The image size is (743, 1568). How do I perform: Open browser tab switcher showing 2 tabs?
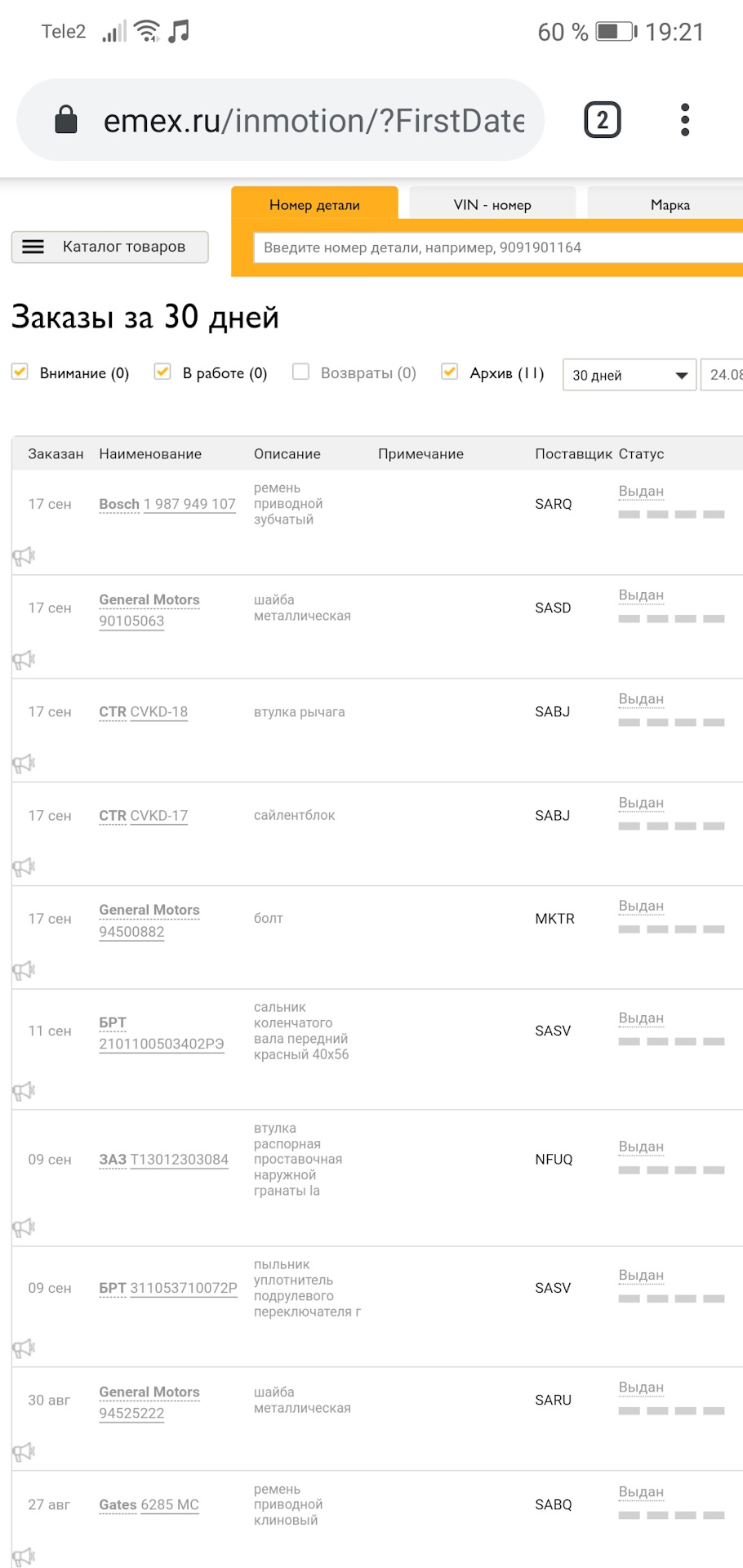pos(603,120)
